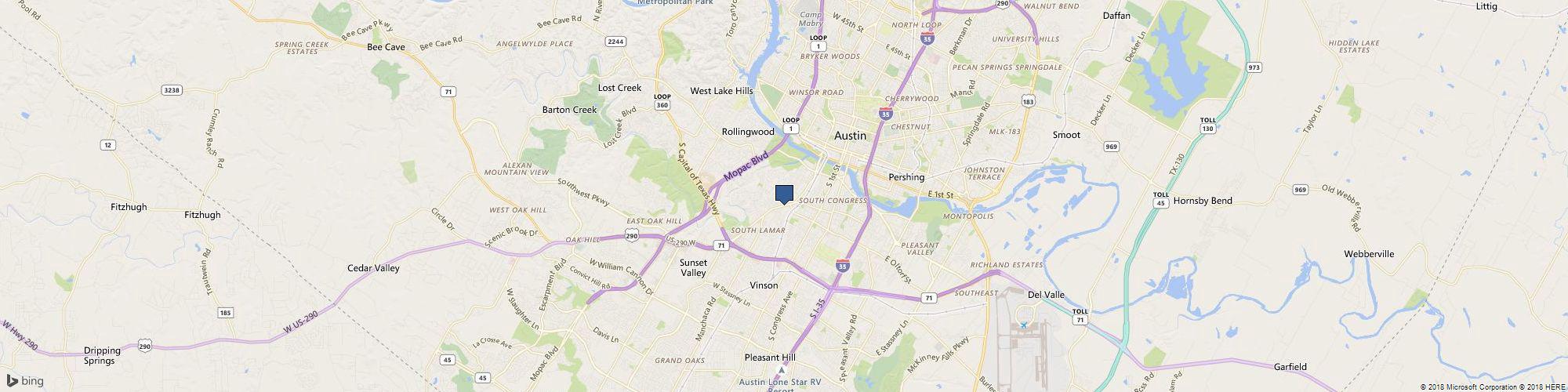This screenshot has height=392, width=1568.
Task: Click the blue location pin marker
Action: [784, 194]
